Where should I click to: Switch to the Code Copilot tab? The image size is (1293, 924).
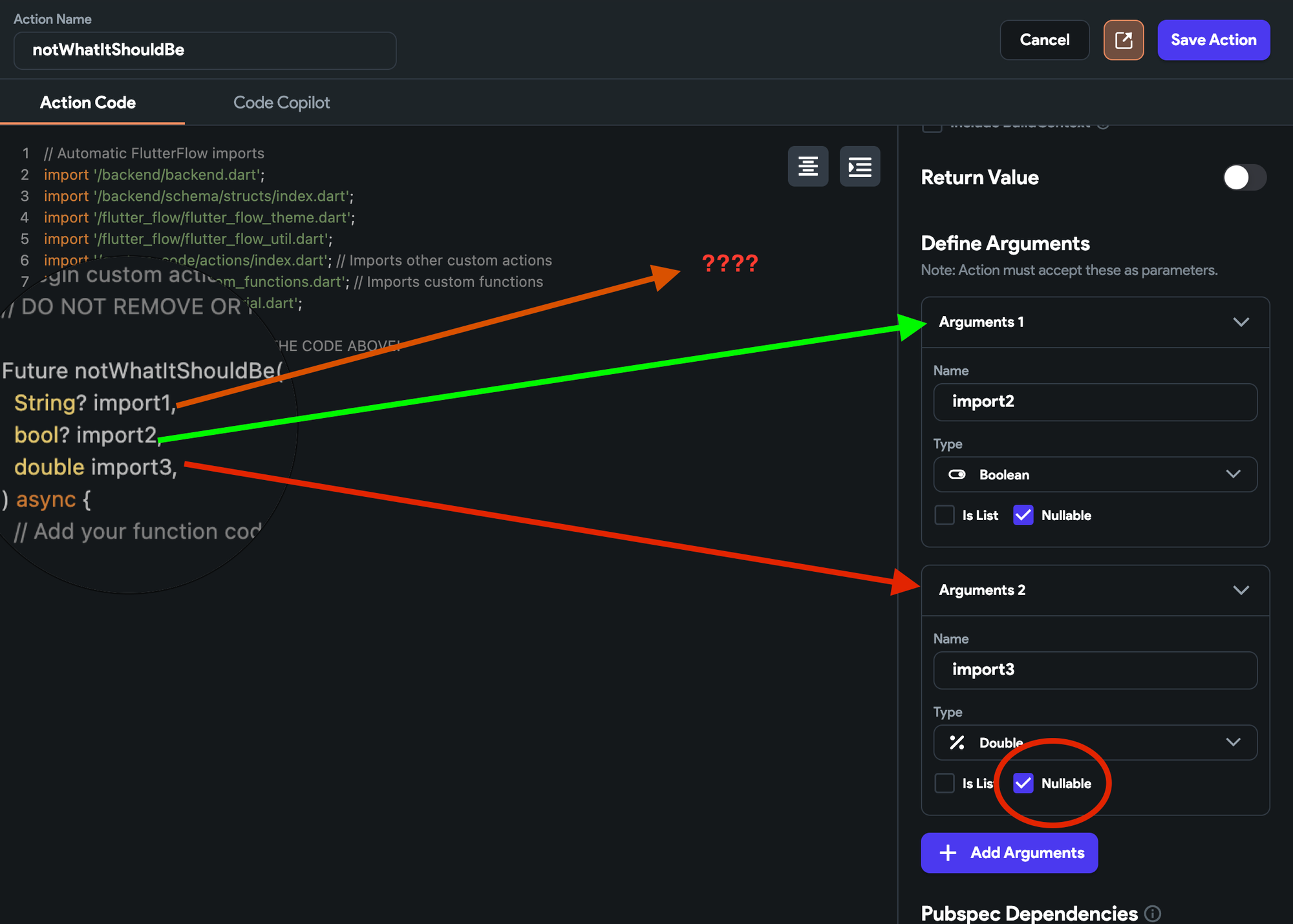[x=281, y=103]
